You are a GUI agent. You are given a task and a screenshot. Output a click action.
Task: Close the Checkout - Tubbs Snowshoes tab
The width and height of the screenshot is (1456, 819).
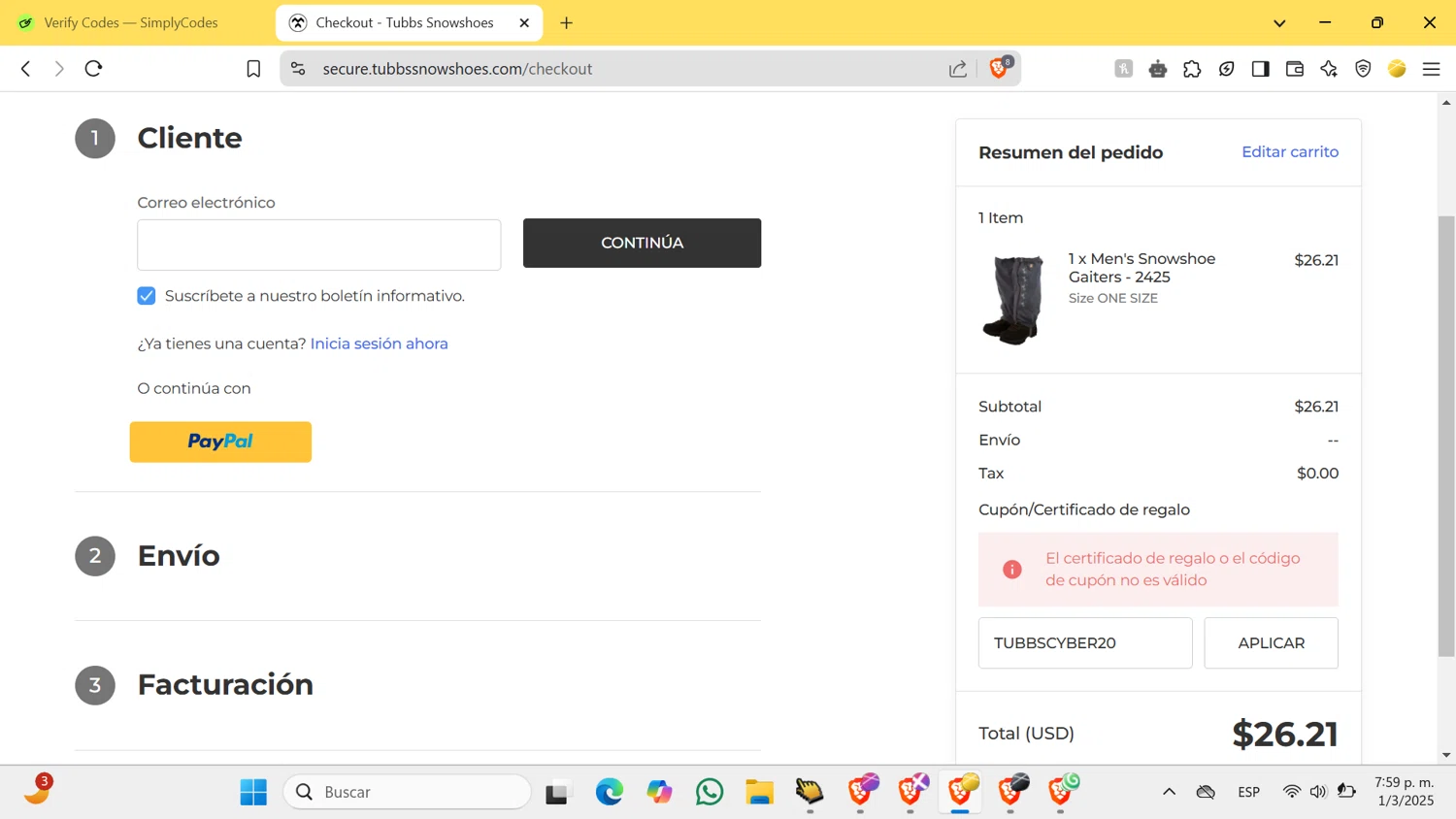coord(524,22)
